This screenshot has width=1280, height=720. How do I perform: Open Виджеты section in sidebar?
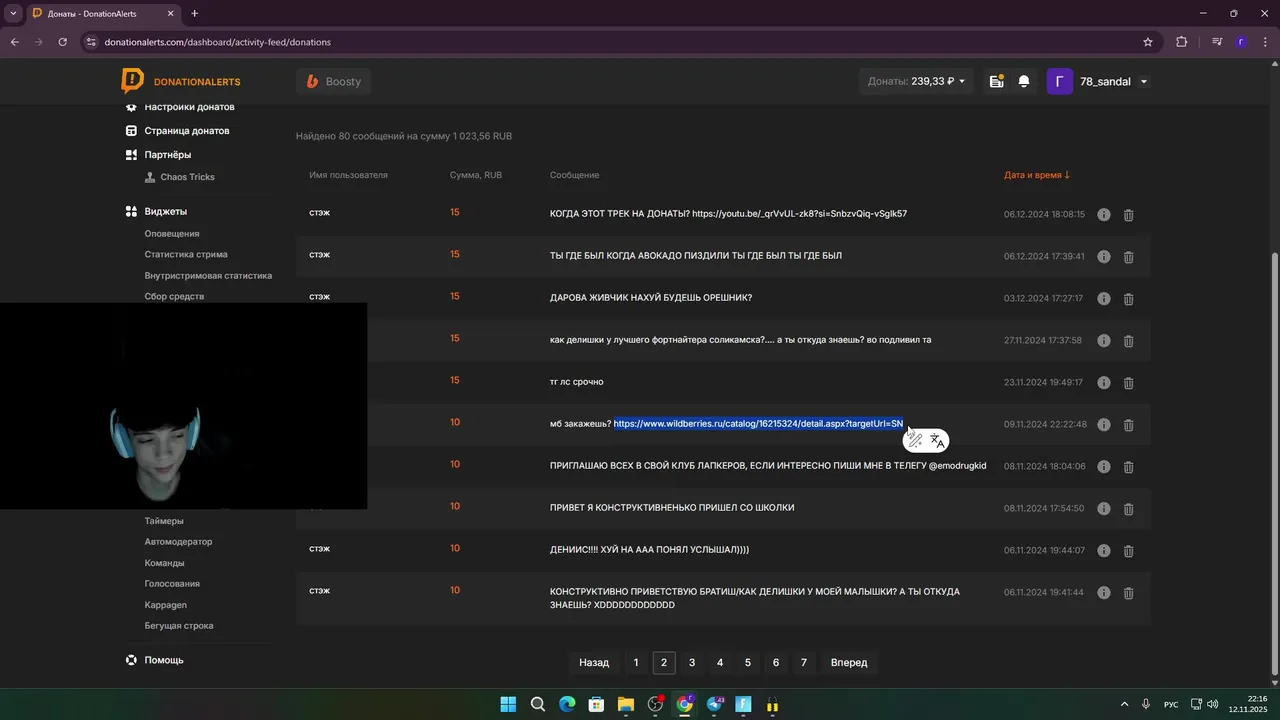pos(165,212)
